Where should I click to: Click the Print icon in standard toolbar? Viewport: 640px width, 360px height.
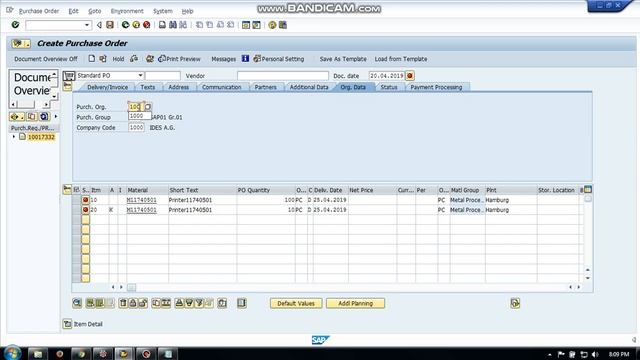[162, 25]
